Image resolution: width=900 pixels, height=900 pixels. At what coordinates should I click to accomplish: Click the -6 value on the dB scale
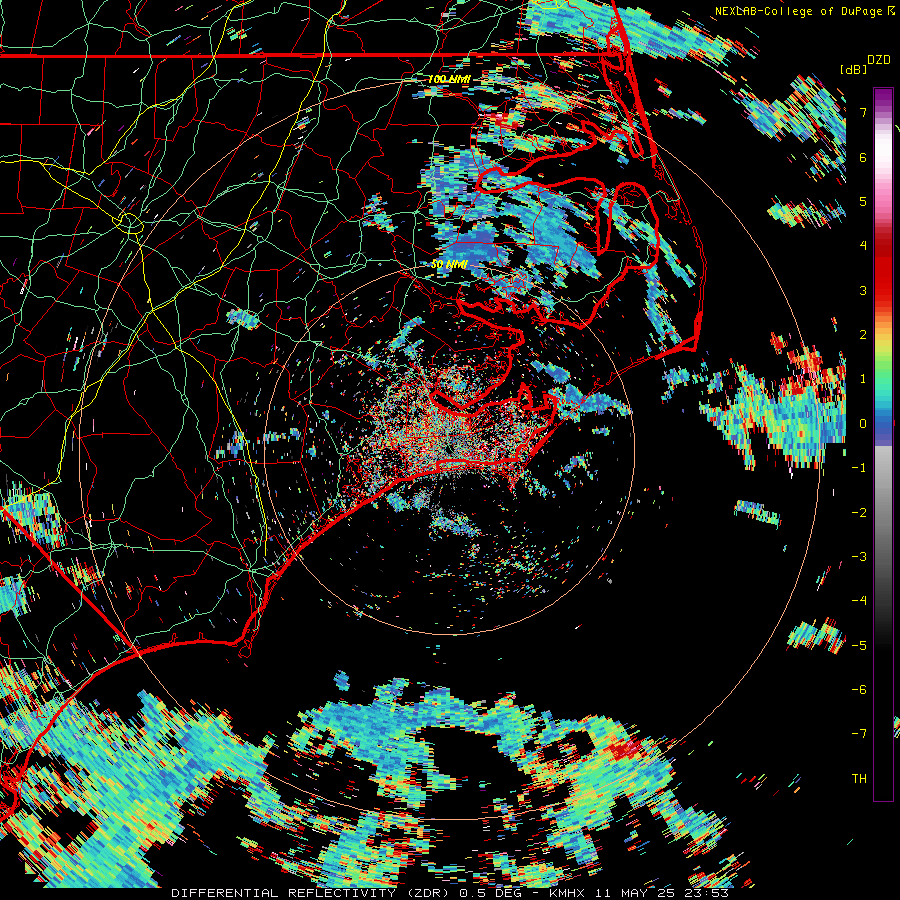(x=859, y=690)
